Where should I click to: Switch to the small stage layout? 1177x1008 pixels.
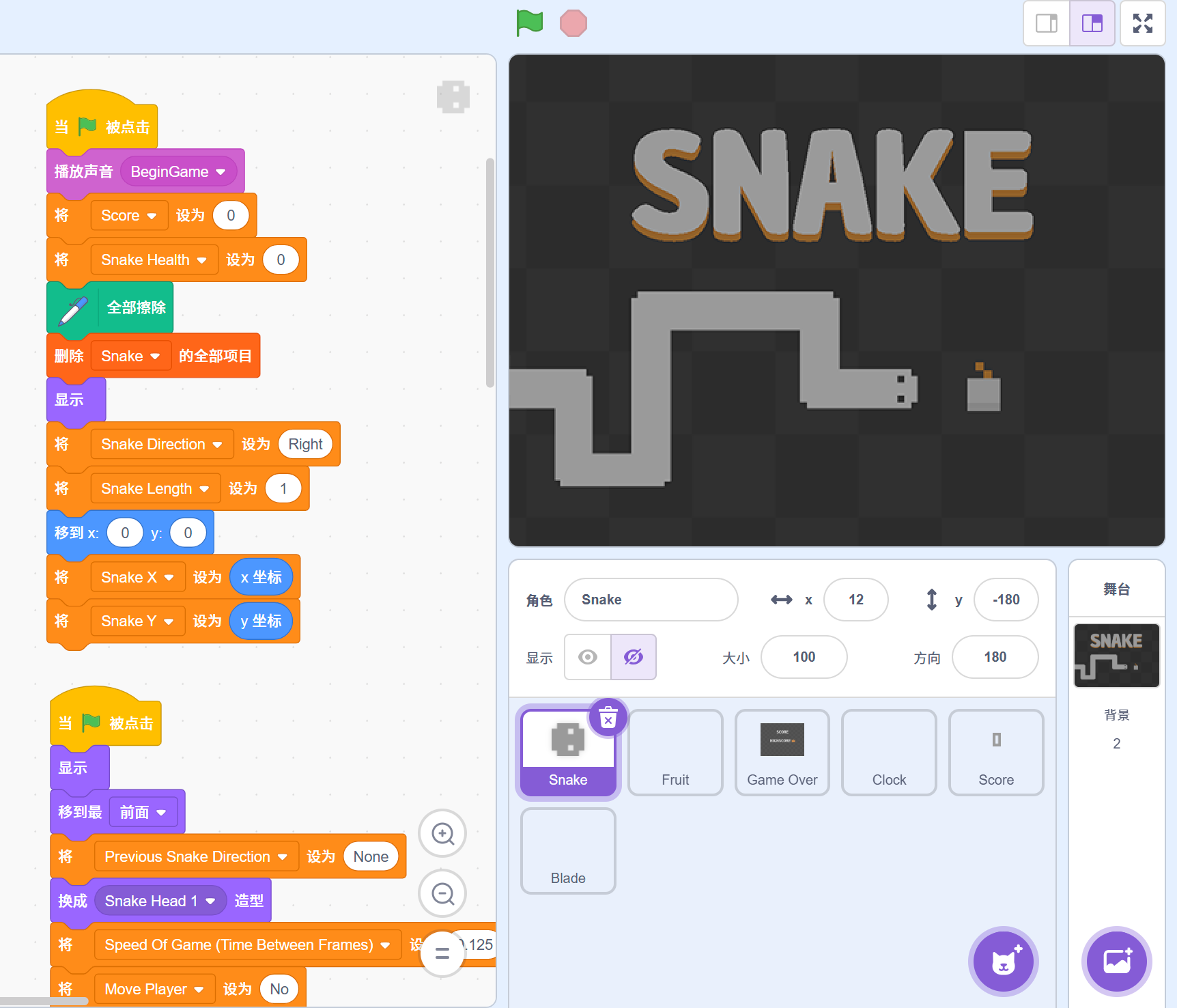tap(1046, 23)
